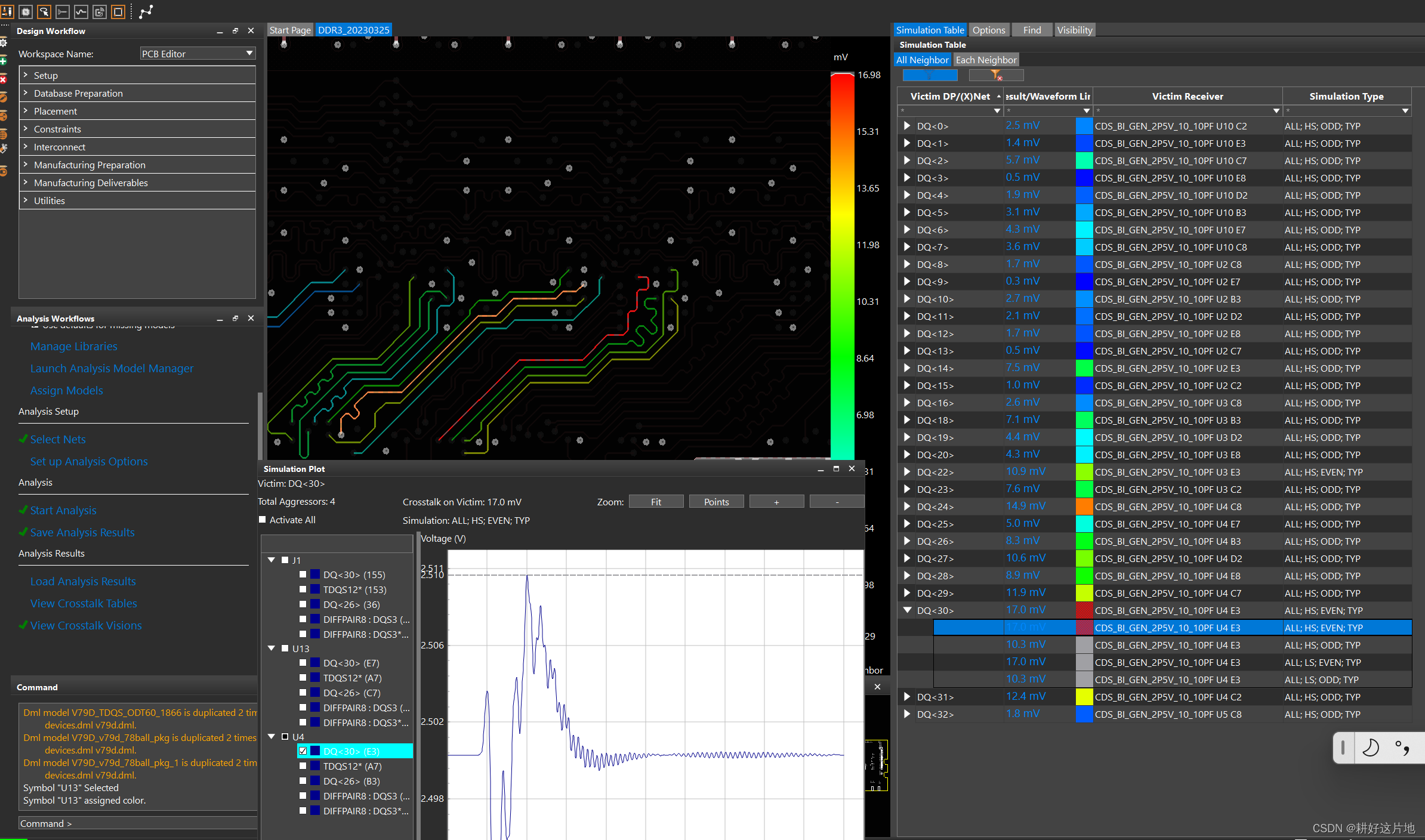Check the TDQS12* (153) checkbox under J1
Image resolution: width=1425 pixels, height=840 pixels.
[x=303, y=589]
